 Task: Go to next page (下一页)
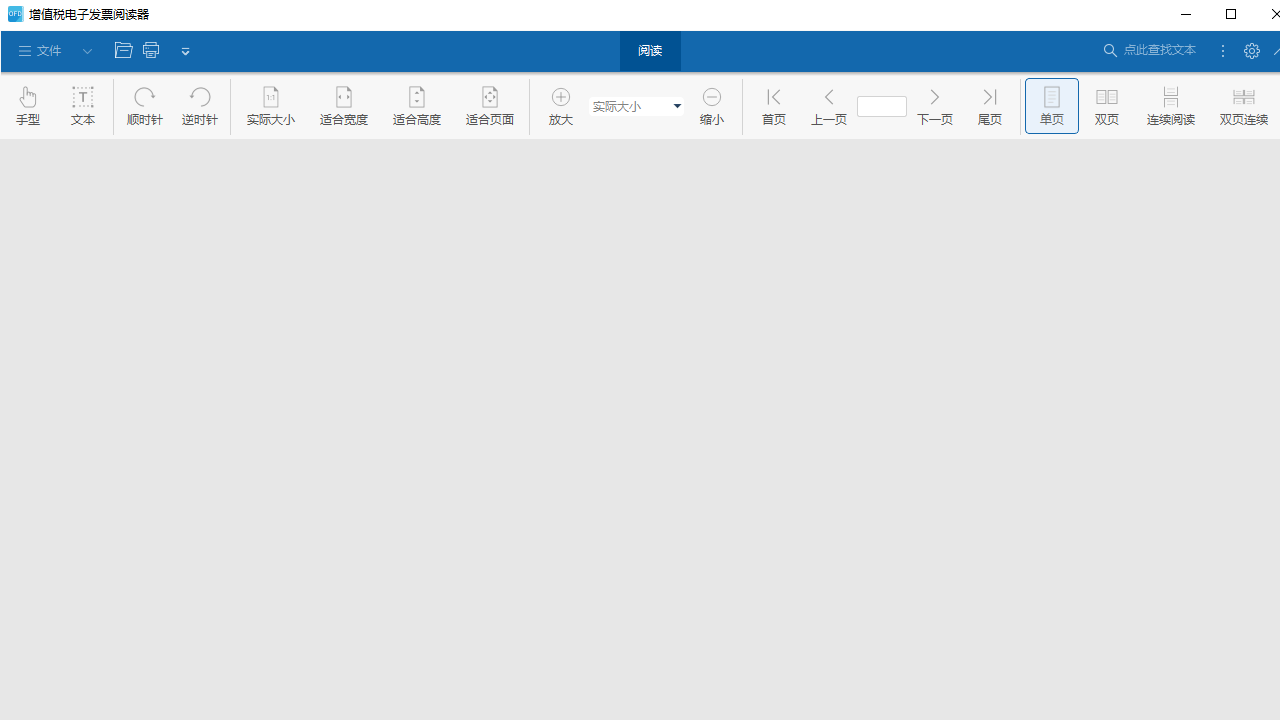point(935,106)
